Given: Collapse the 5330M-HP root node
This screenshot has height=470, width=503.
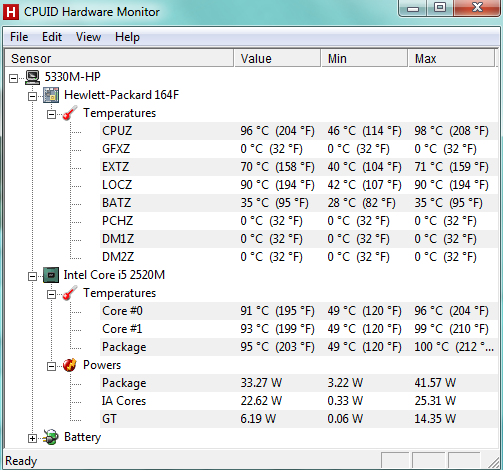Looking at the screenshot, I should coord(13,79).
